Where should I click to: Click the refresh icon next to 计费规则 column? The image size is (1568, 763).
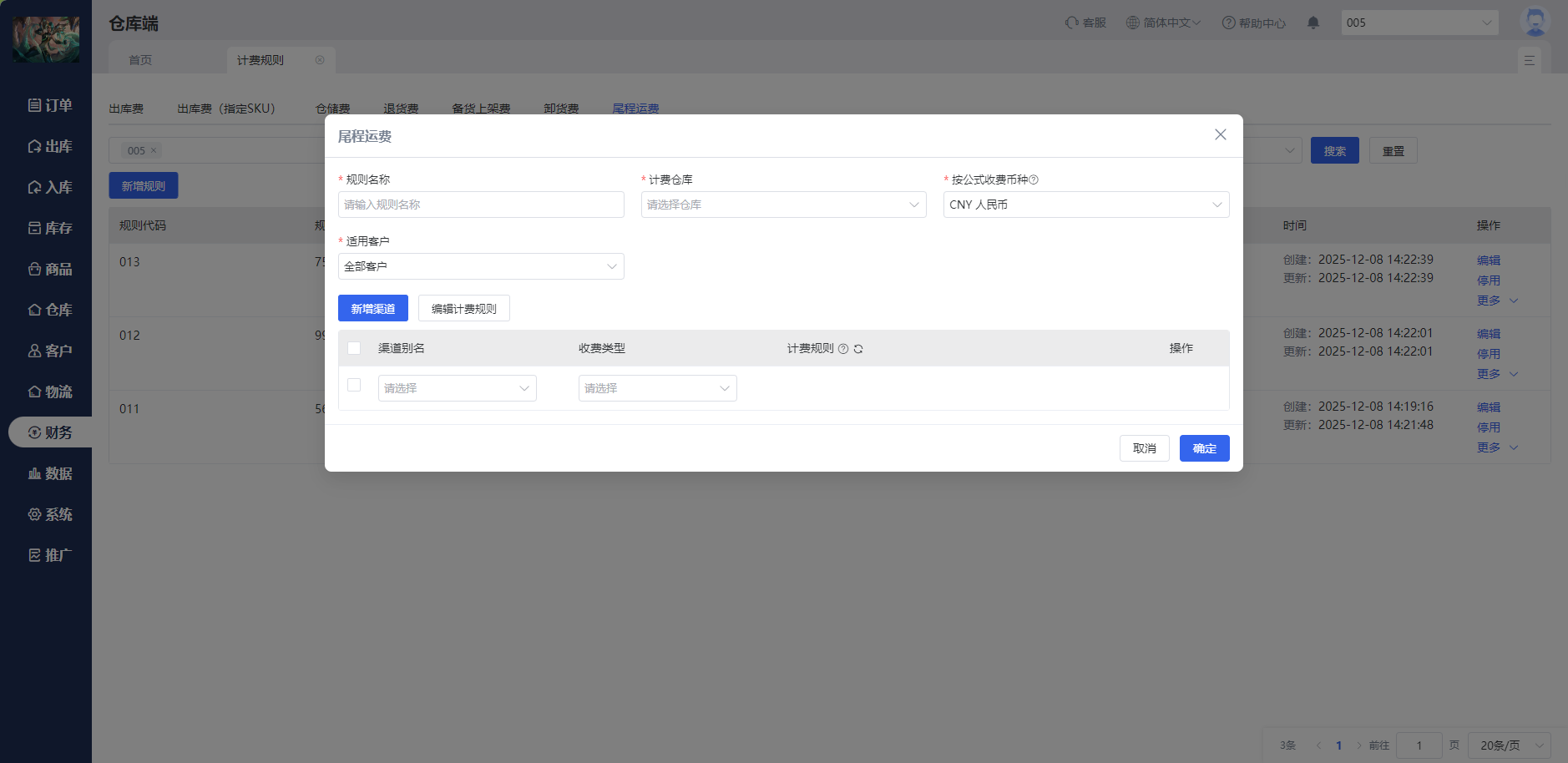point(859,348)
